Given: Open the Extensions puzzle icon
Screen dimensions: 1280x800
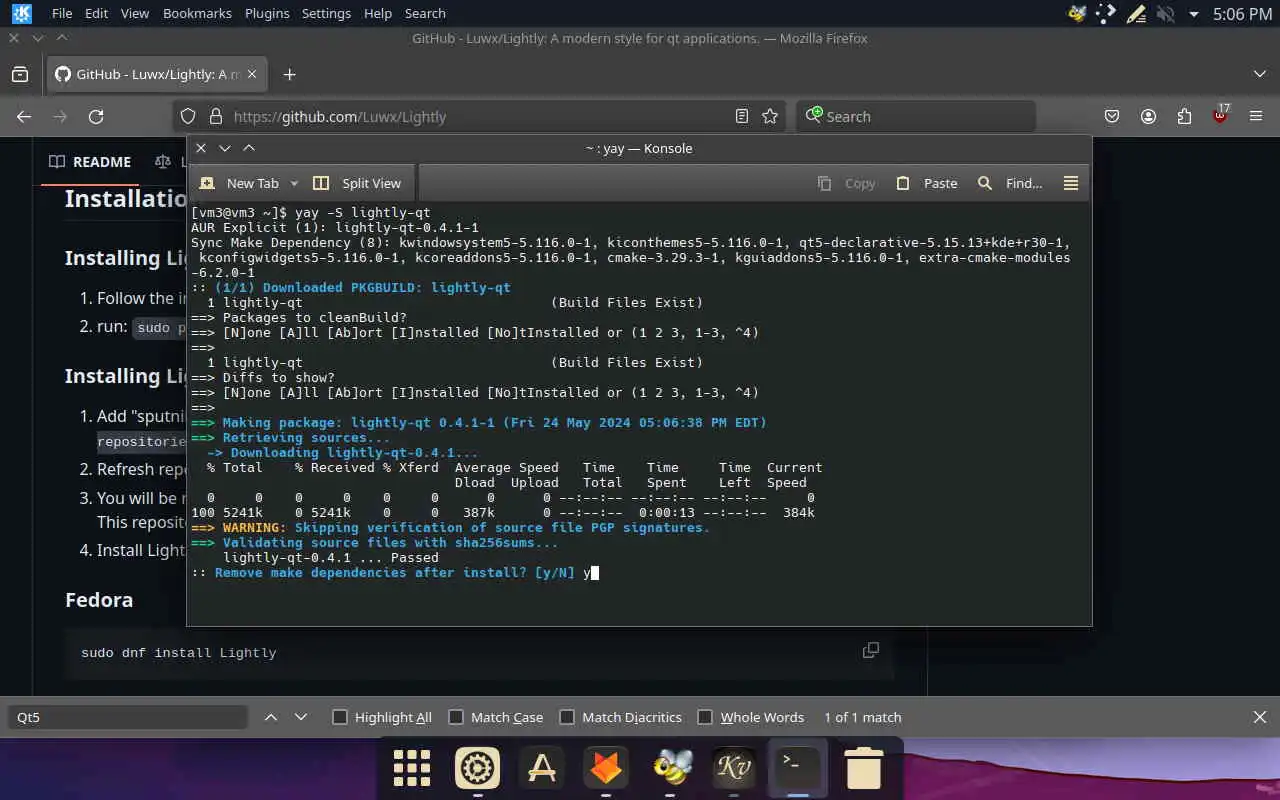Looking at the screenshot, I should click(1184, 116).
